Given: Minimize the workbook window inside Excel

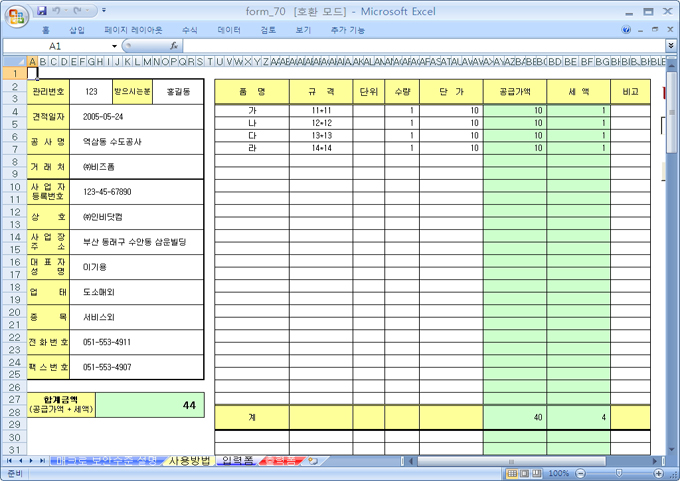Looking at the screenshot, I should tap(640, 30).
